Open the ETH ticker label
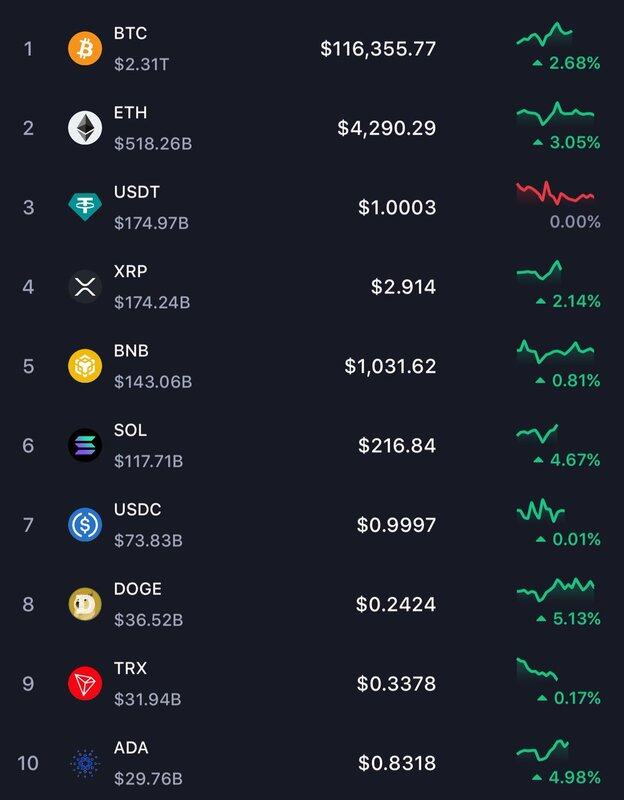The image size is (624, 800). [x=130, y=113]
